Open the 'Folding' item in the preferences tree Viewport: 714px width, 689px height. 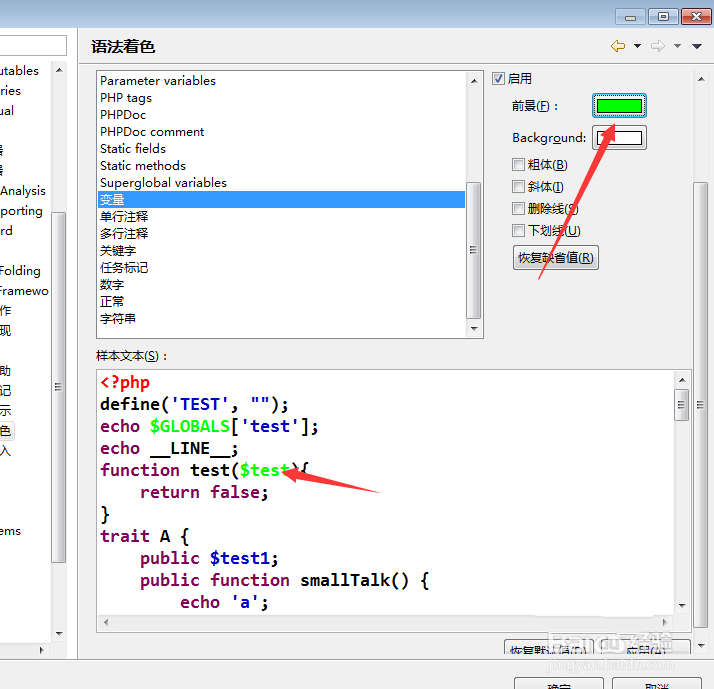click(x=20, y=271)
